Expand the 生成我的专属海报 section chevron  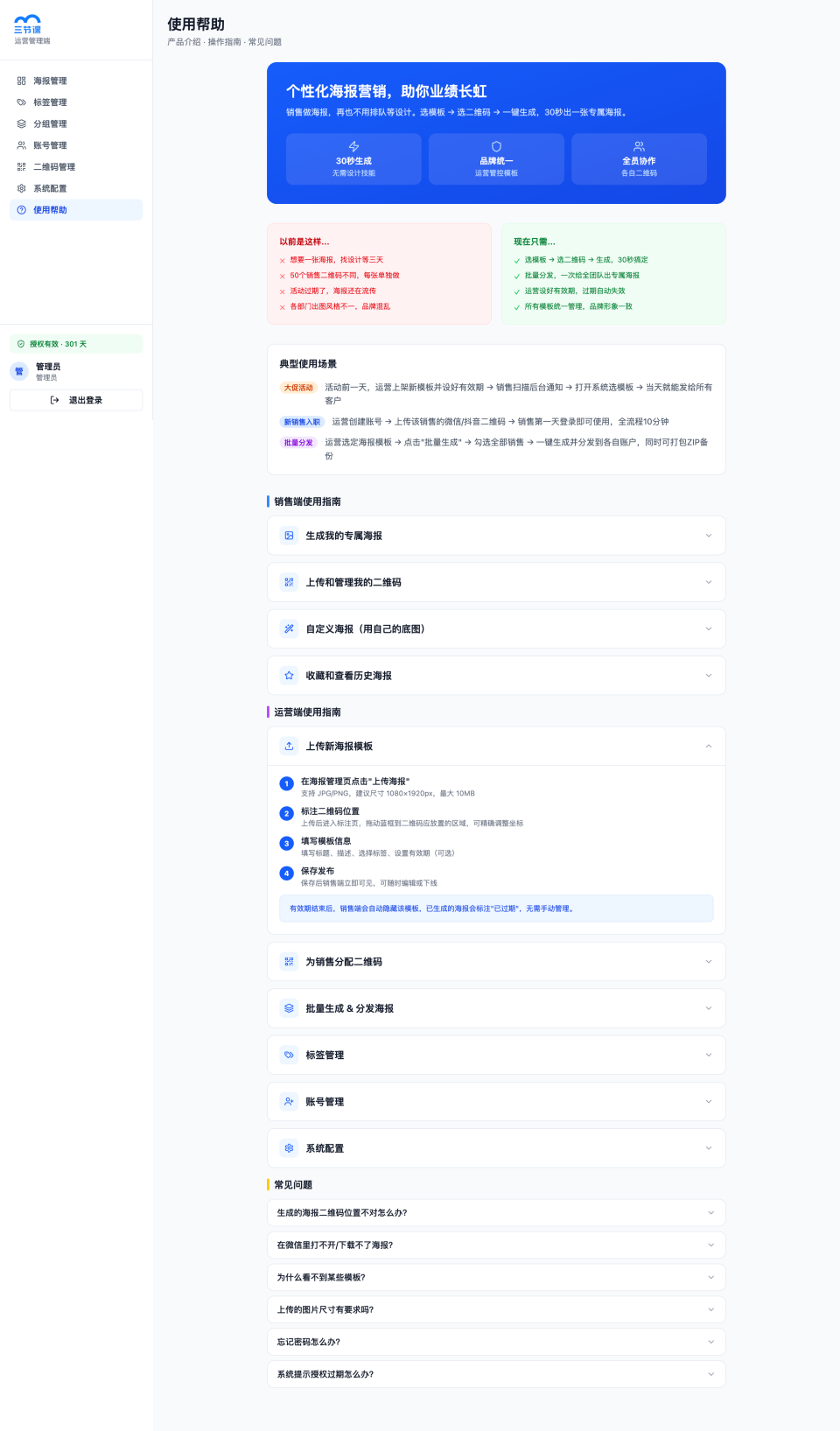pyautogui.click(x=709, y=536)
